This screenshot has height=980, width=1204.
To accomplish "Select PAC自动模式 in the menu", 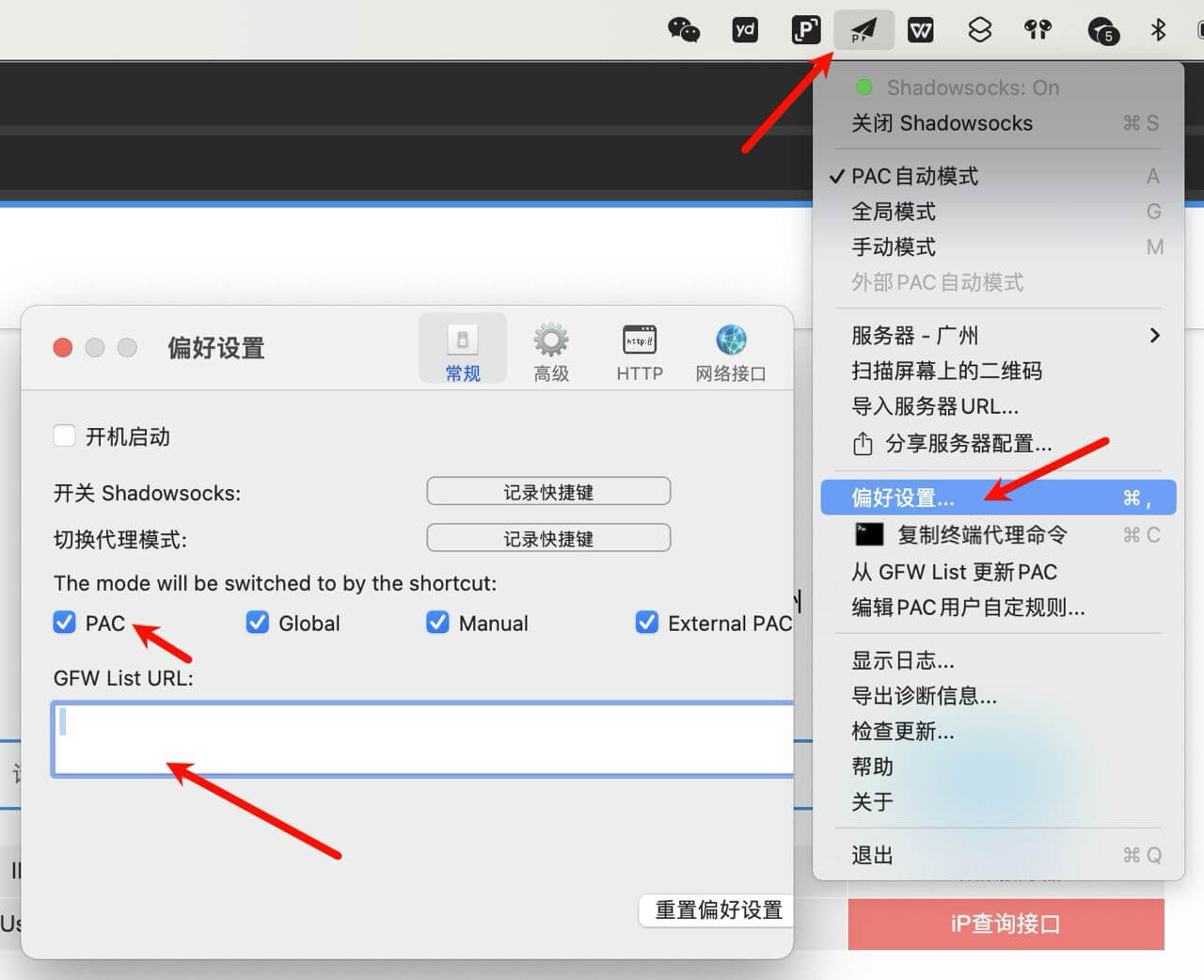I will tap(998, 176).
